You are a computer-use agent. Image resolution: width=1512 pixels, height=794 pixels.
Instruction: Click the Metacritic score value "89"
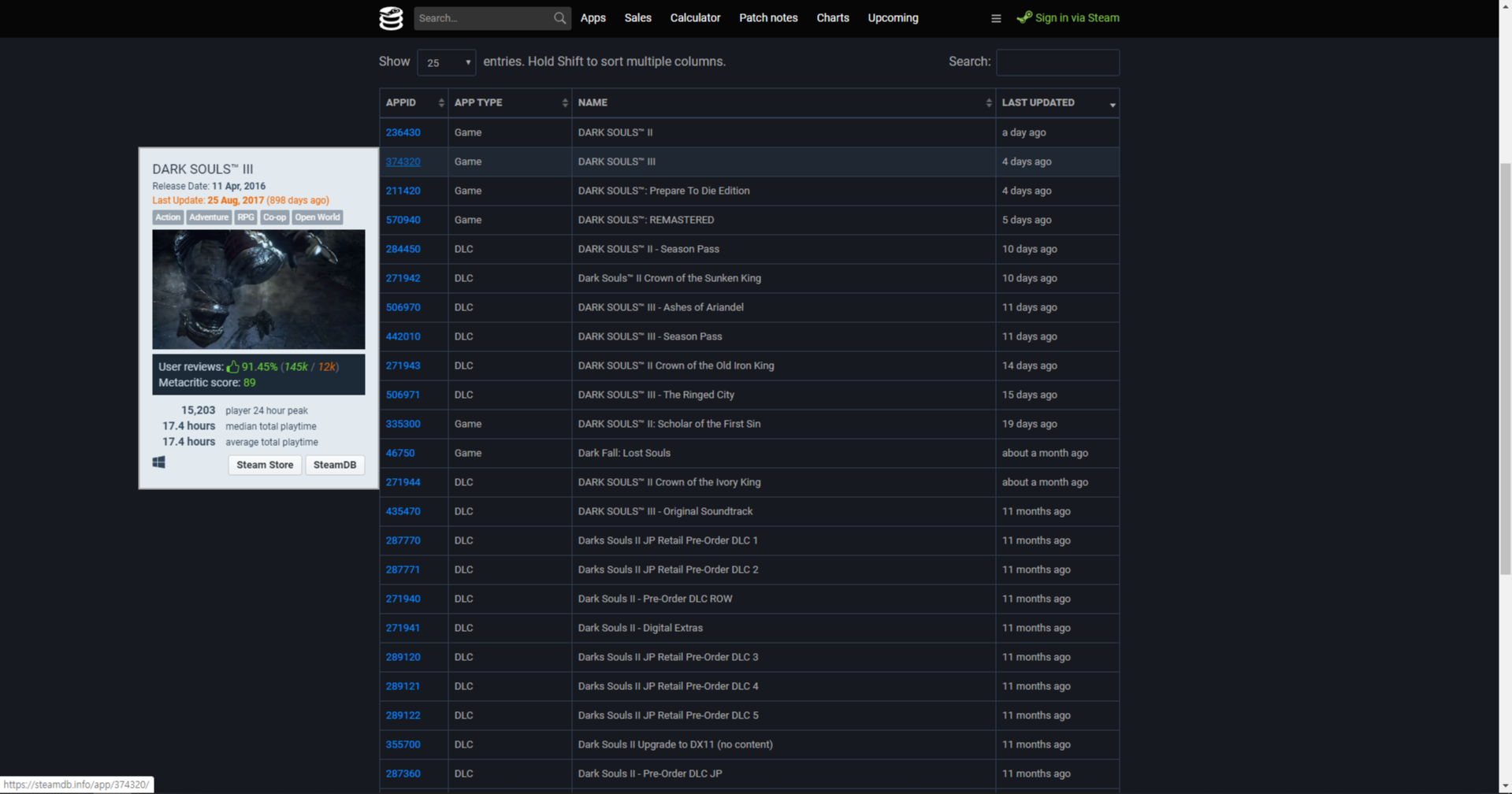pos(249,383)
